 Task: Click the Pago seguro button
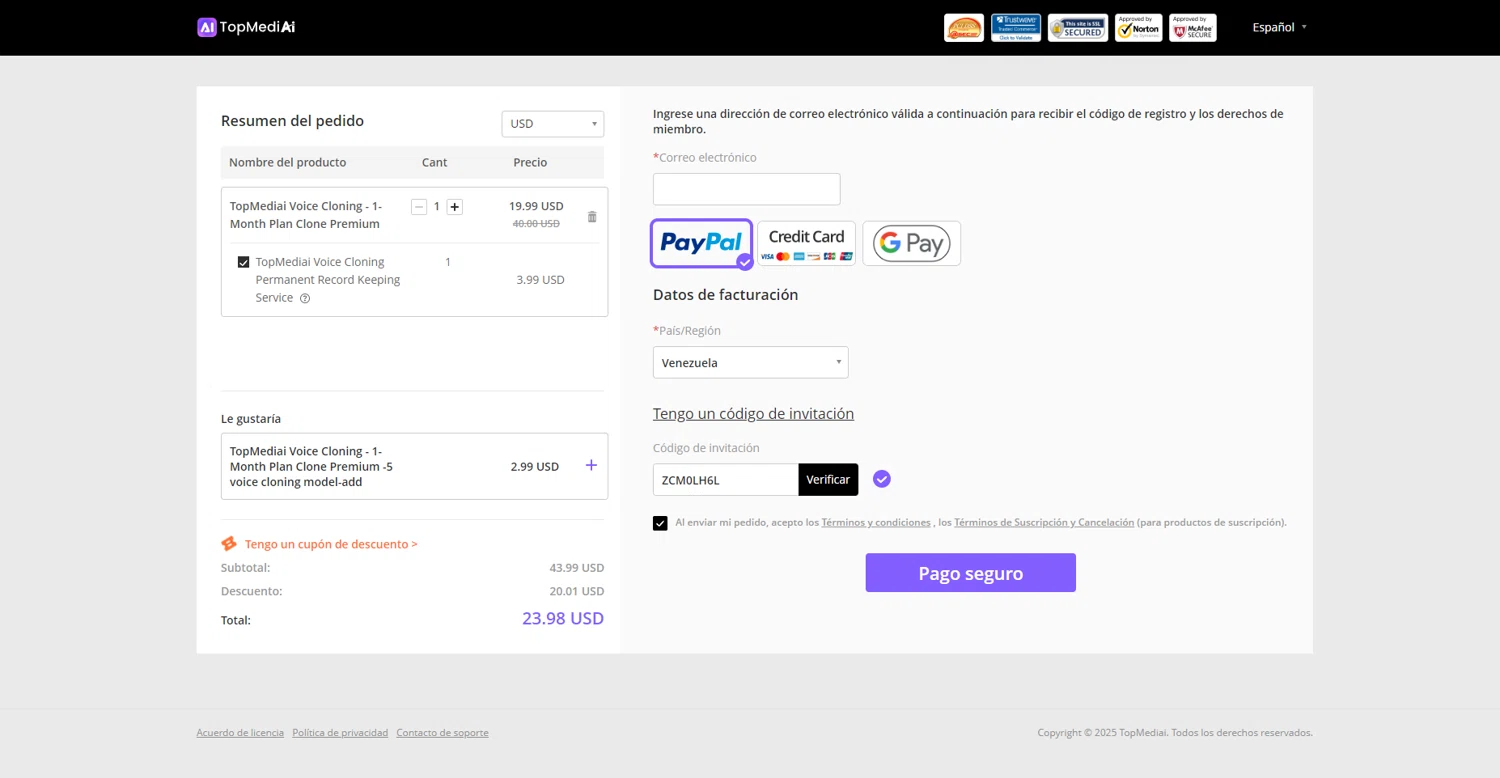(x=971, y=573)
